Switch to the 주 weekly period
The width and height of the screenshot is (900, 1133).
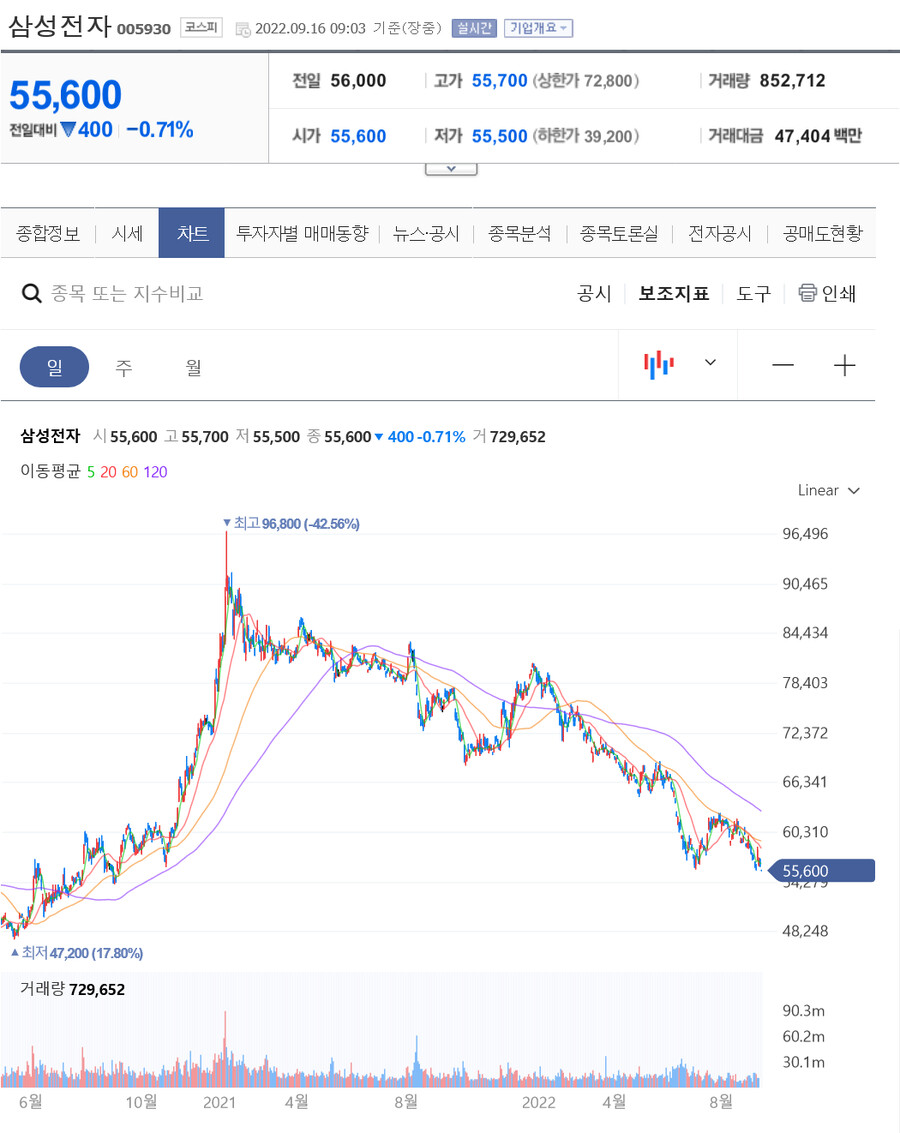(x=123, y=367)
